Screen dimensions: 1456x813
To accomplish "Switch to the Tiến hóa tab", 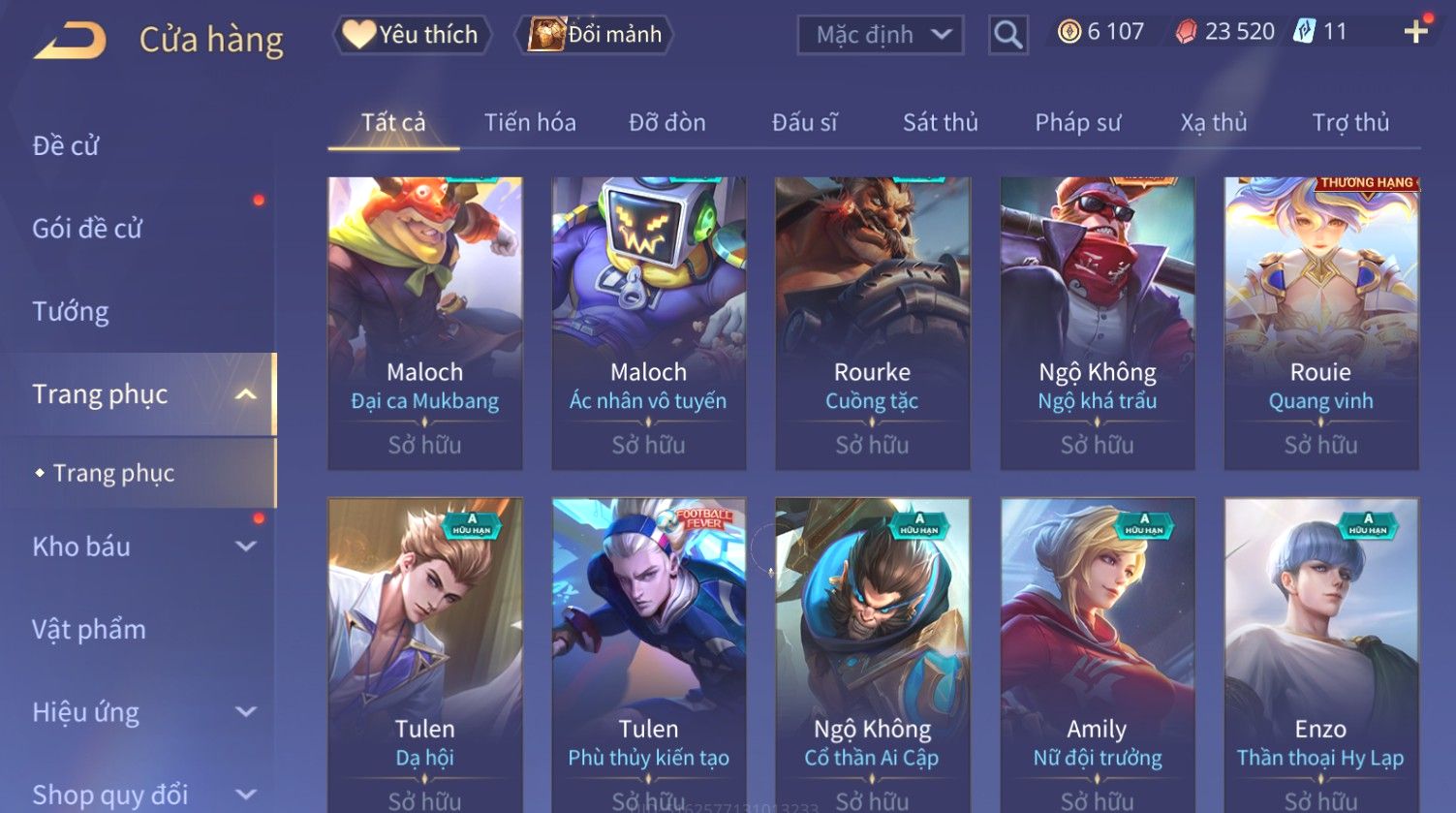I will [x=530, y=122].
